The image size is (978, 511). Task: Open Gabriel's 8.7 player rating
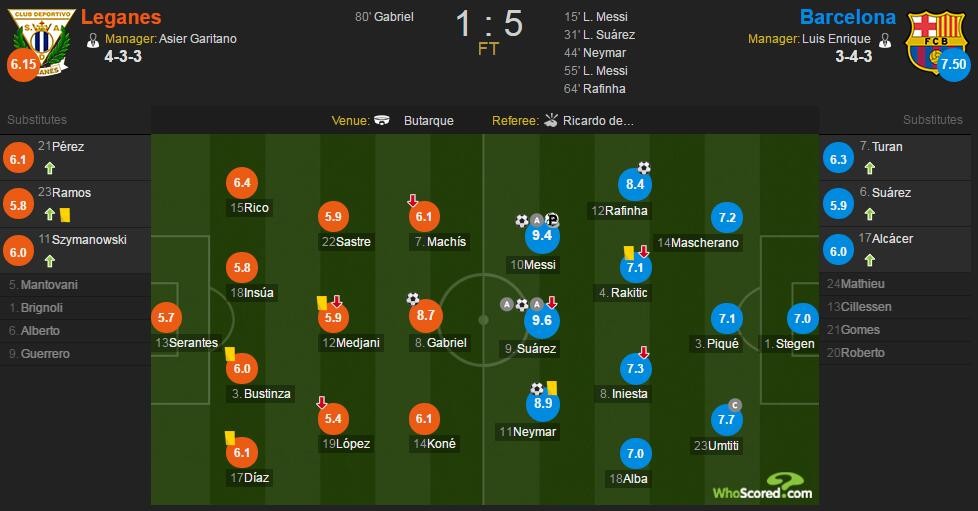(425, 316)
